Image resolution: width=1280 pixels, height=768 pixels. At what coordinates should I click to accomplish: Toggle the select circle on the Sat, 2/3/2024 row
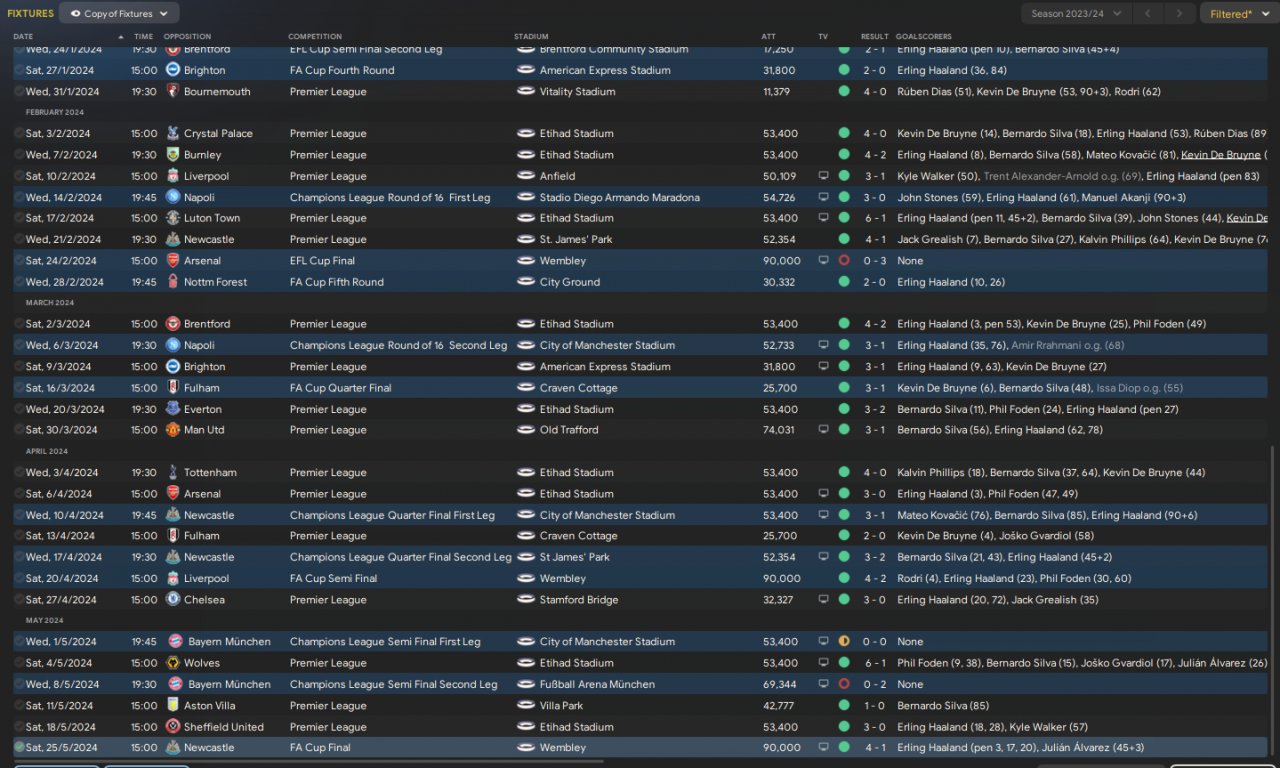(19, 324)
